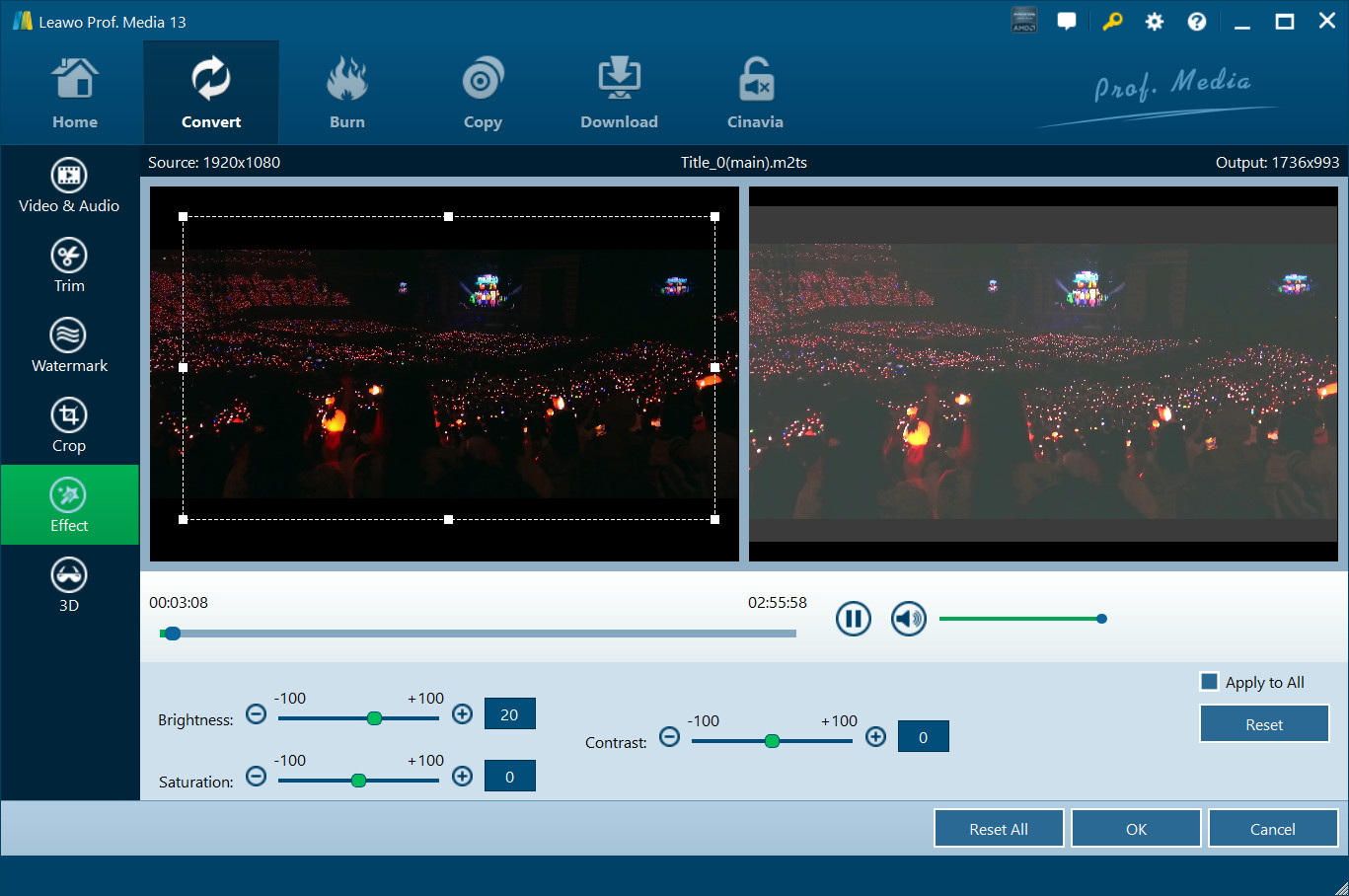Click the help question mark icon
The image size is (1349, 896).
1197,22
